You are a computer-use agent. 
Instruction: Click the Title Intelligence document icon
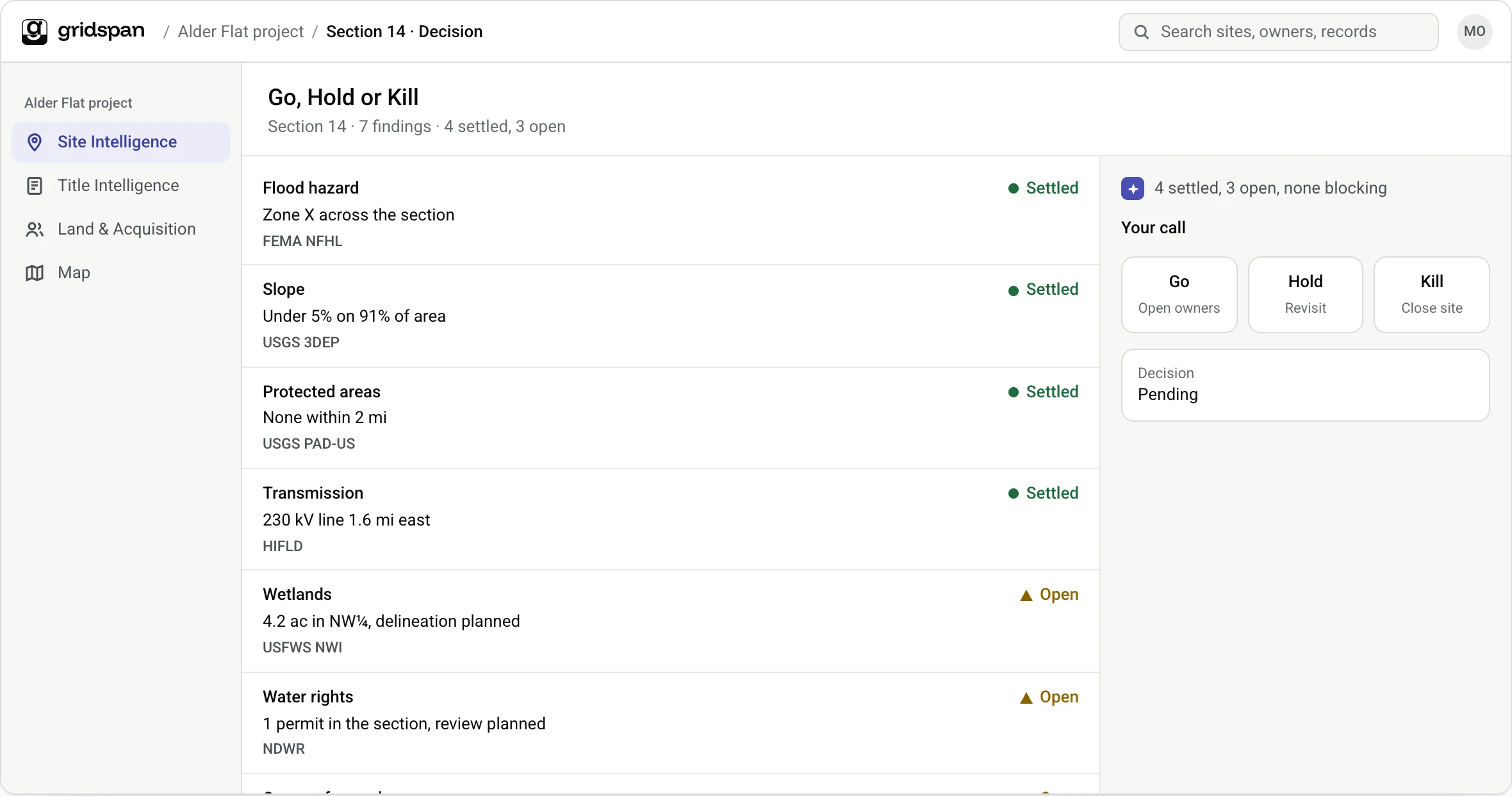tap(35, 186)
